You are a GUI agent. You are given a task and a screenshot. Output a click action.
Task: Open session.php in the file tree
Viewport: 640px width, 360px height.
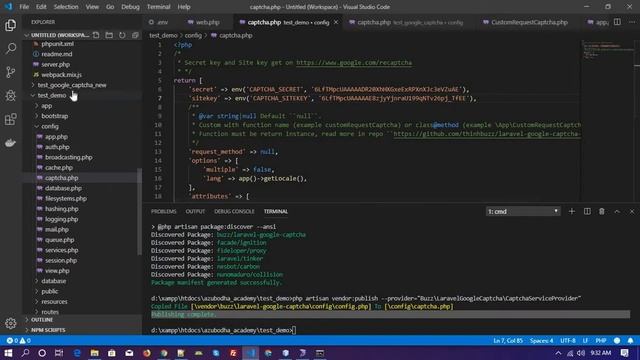coord(61,260)
